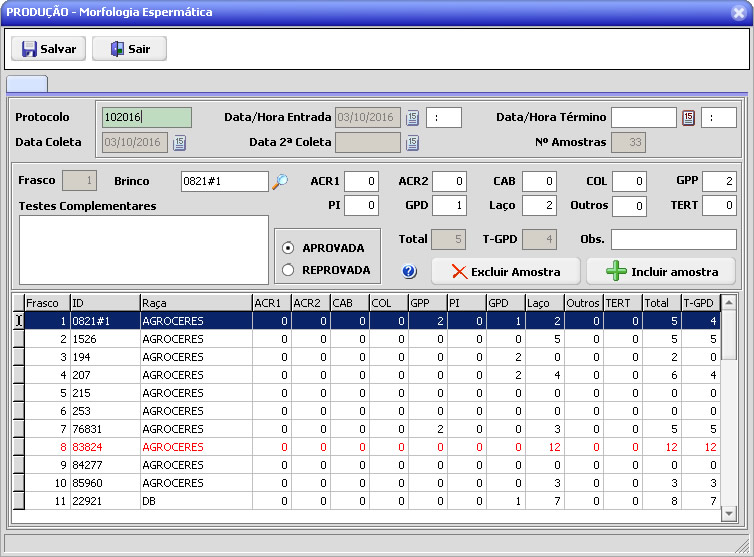Edit the Laço value field
This screenshot has height=557, width=754.
pos(540,205)
